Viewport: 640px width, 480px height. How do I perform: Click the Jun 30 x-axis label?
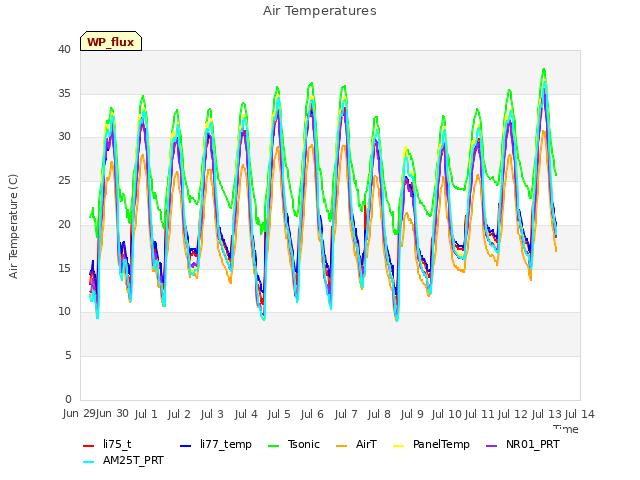(112, 413)
